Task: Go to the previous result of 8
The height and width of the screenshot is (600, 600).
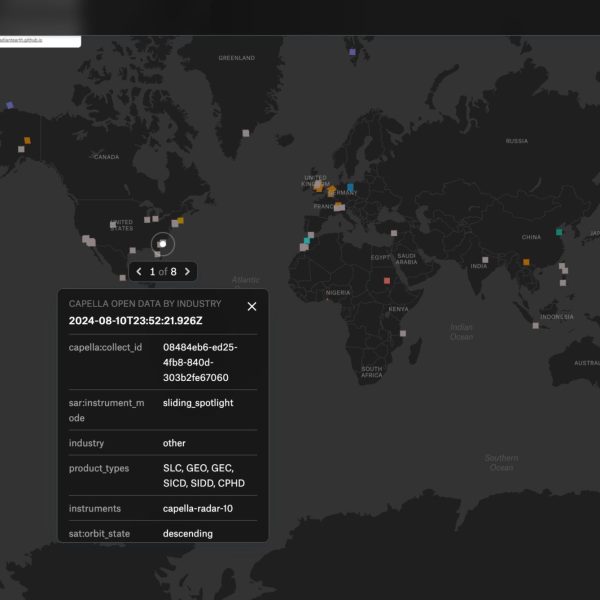Action: click(x=139, y=272)
